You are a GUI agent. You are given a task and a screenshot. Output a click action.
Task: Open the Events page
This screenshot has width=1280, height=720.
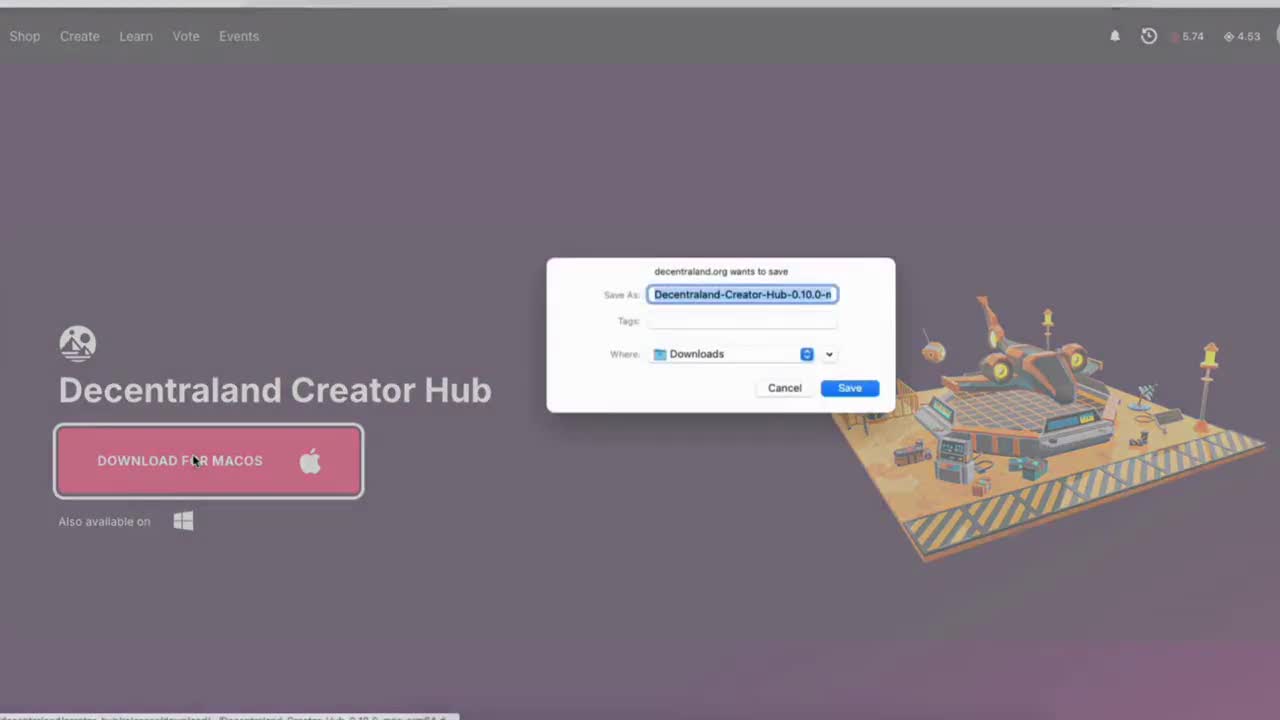(x=238, y=36)
